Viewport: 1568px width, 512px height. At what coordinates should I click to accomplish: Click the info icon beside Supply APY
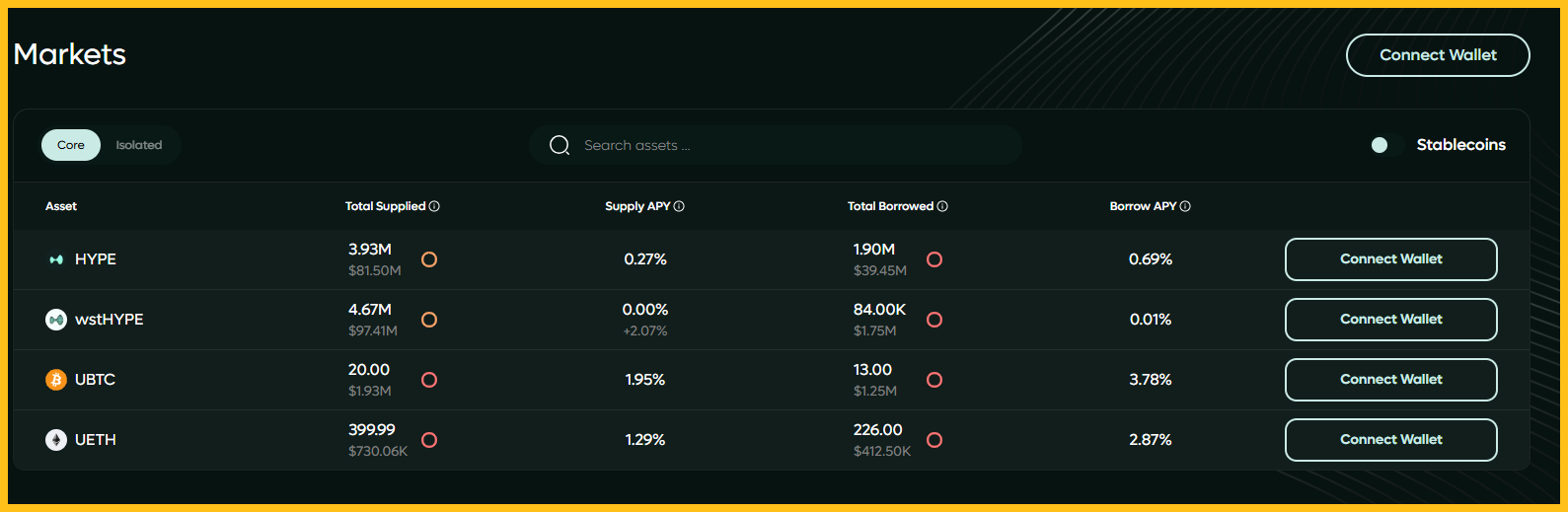point(679,206)
